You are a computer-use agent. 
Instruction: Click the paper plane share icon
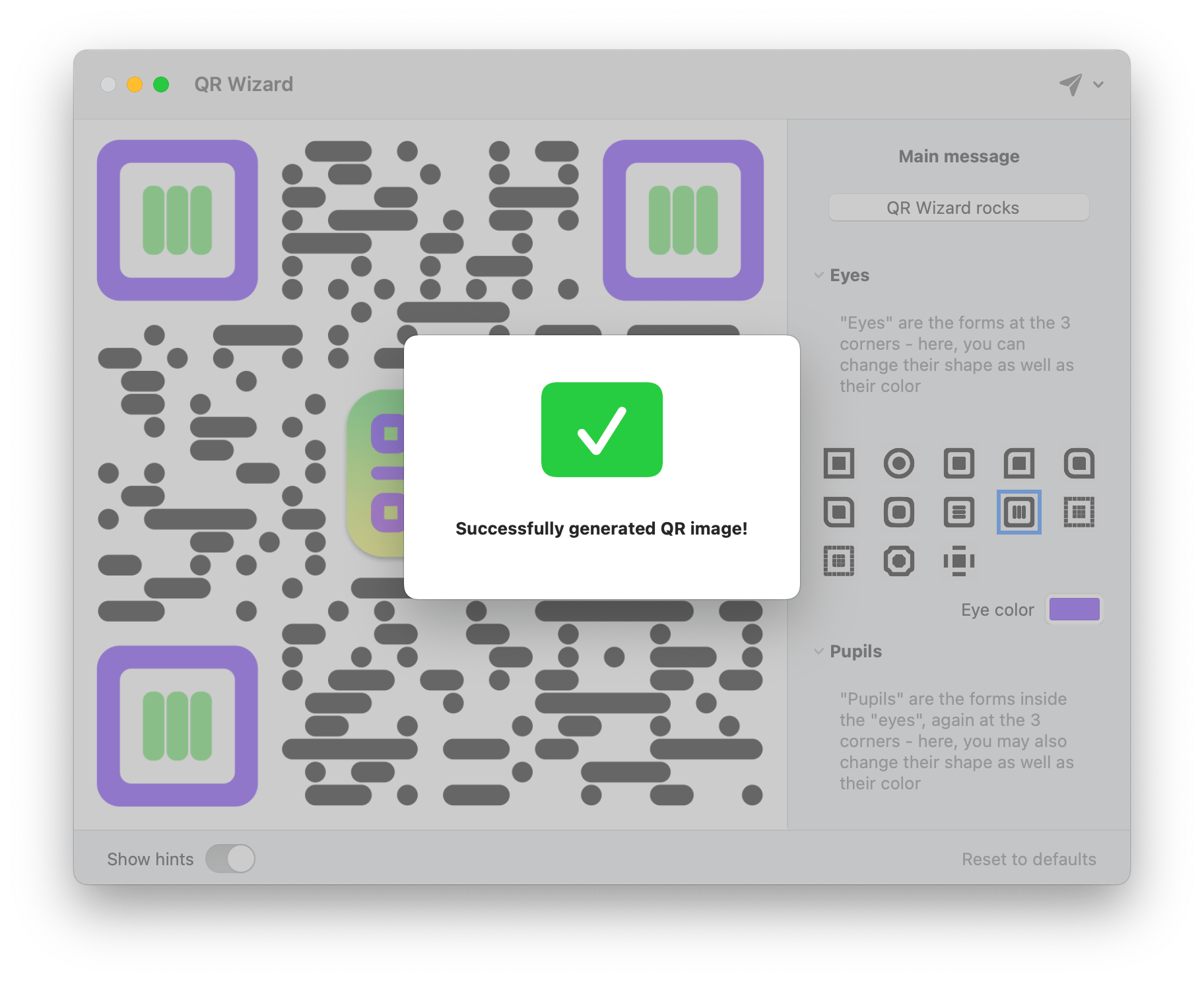pos(1072,84)
